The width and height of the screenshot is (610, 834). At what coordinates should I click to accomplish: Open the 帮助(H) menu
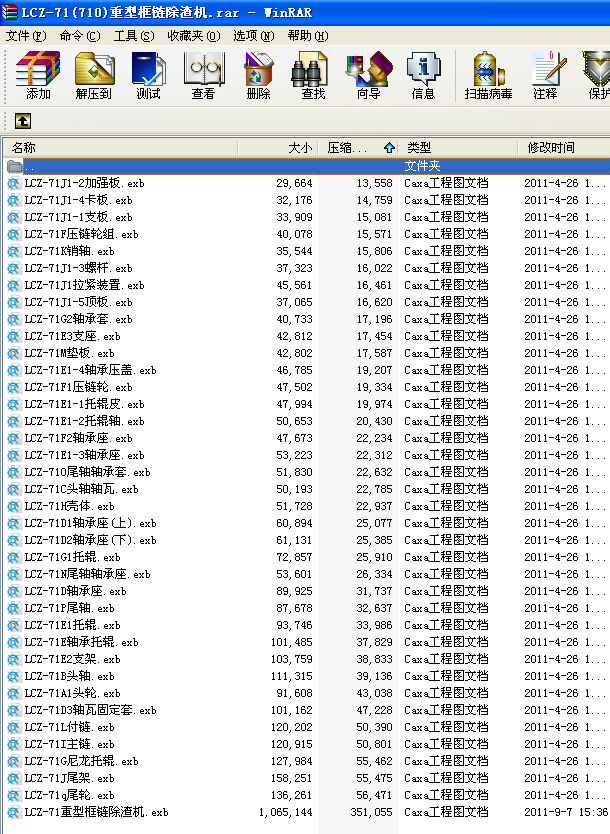tap(308, 36)
